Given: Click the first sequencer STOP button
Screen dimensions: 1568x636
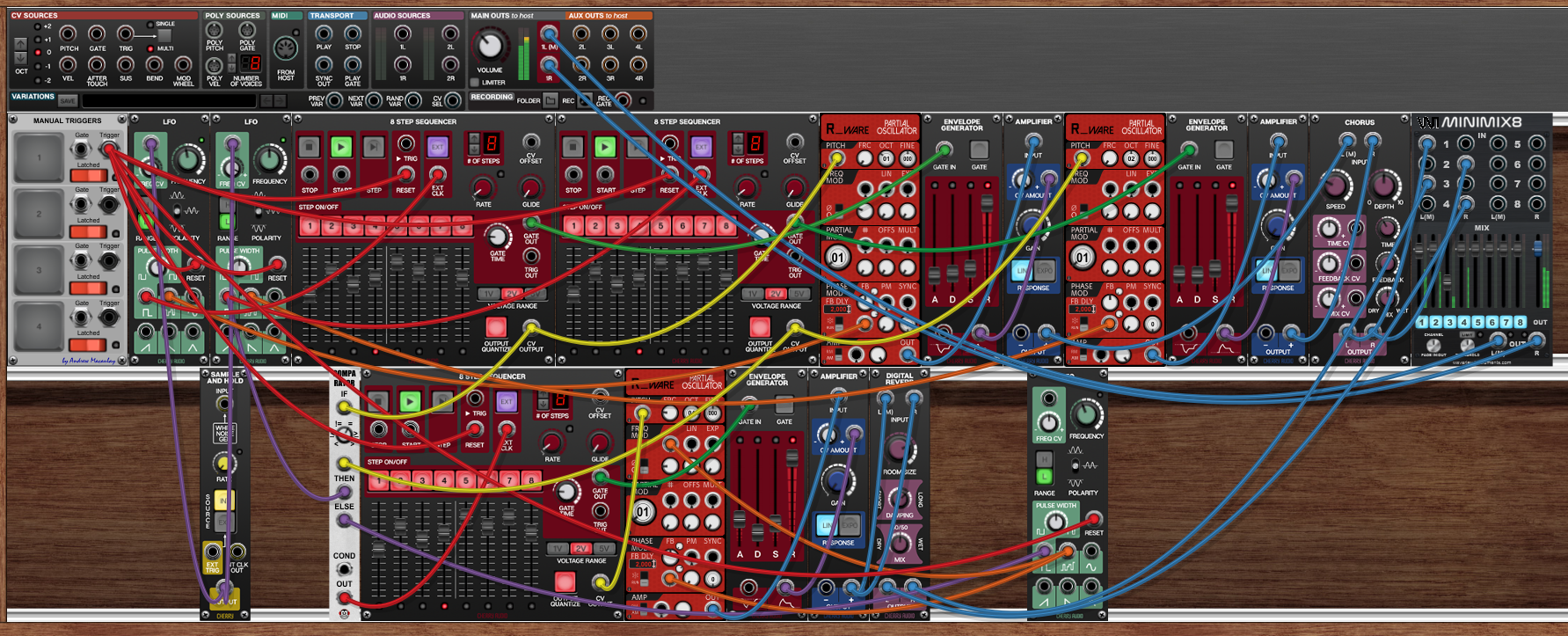Looking at the screenshot, I should click(309, 147).
